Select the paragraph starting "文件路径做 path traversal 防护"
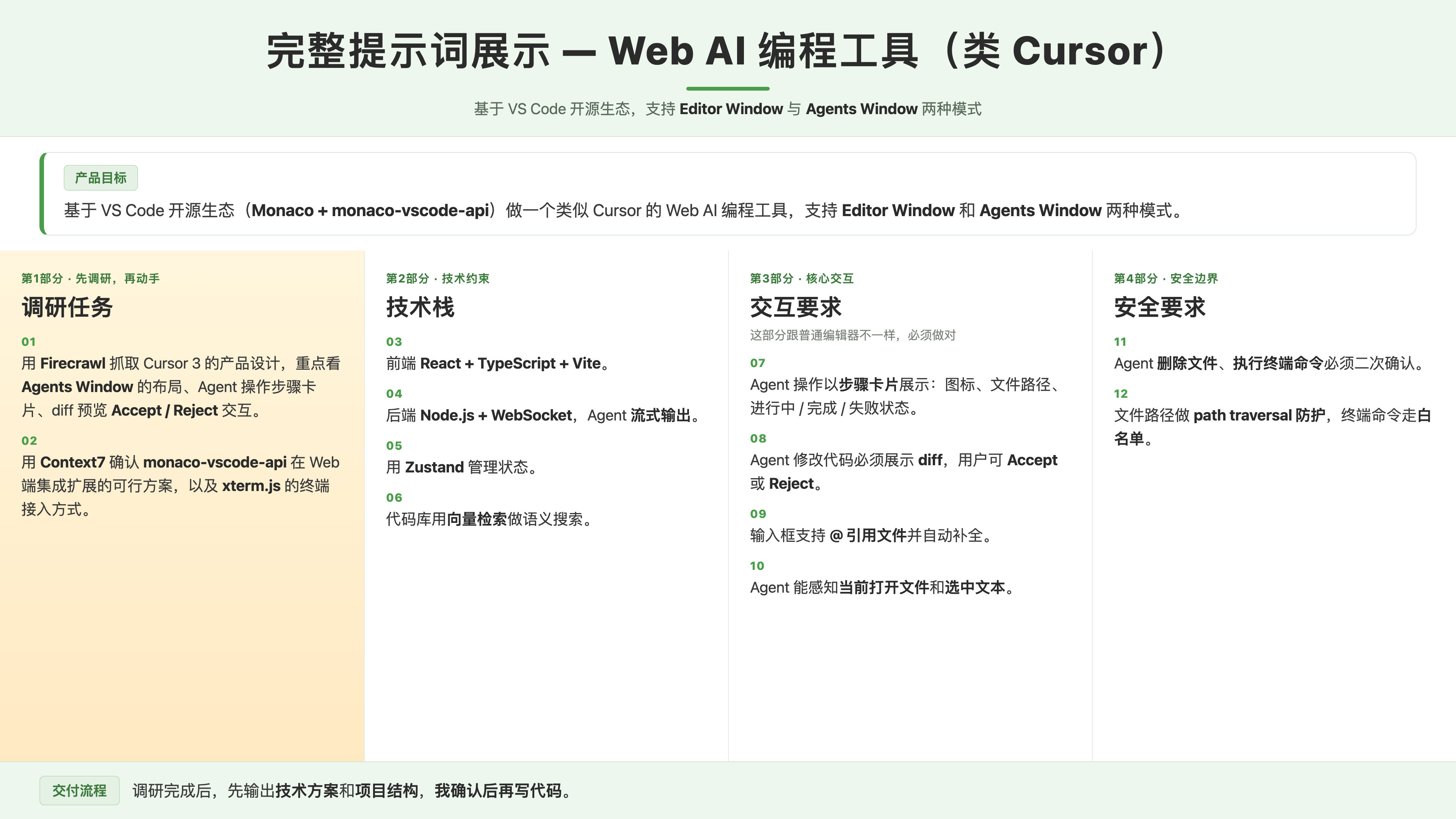This screenshot has width=1456, height=819. 1272,427
